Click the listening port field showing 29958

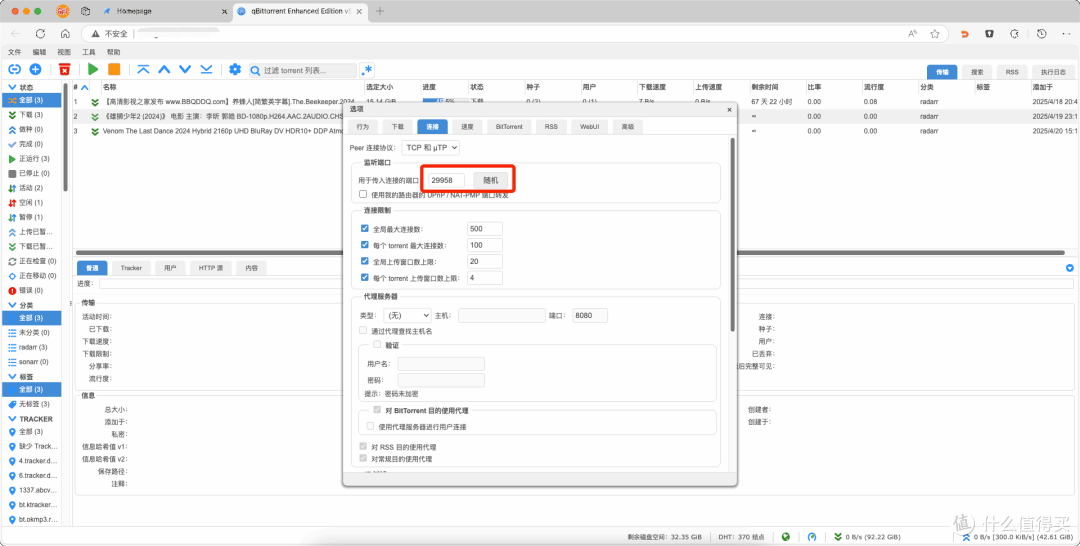445,180
